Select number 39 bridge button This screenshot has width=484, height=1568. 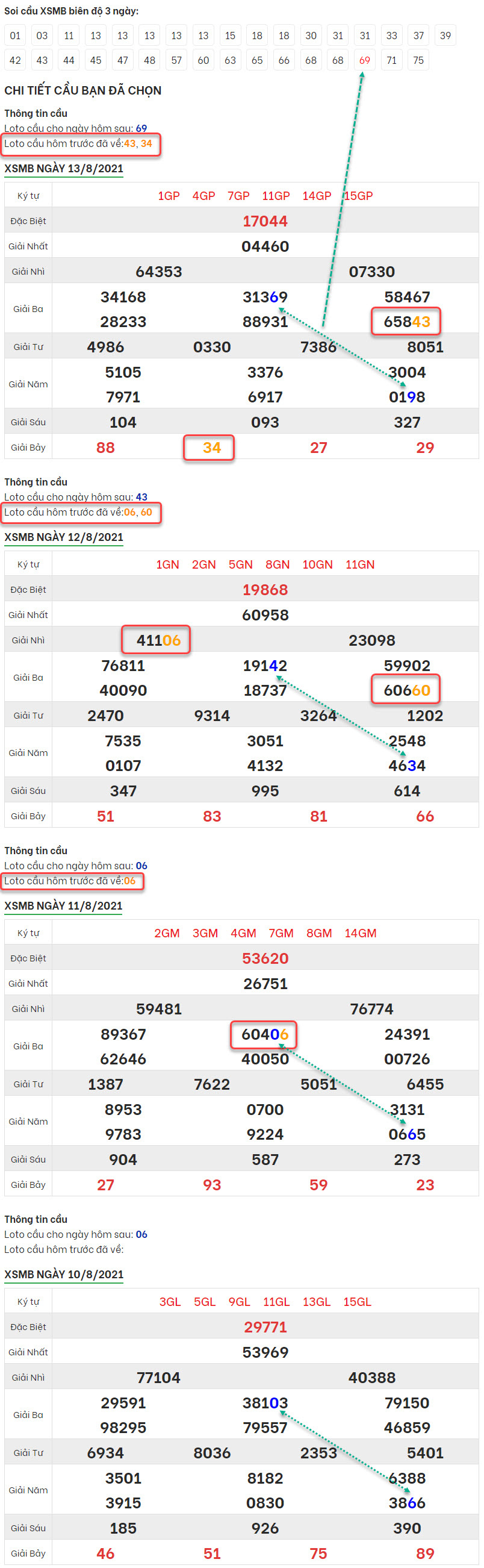(x=445, y=36)
